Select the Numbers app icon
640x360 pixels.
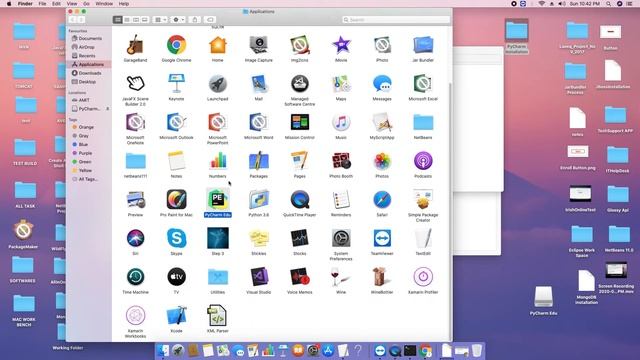pyautogui.click(x=218, y=161)
